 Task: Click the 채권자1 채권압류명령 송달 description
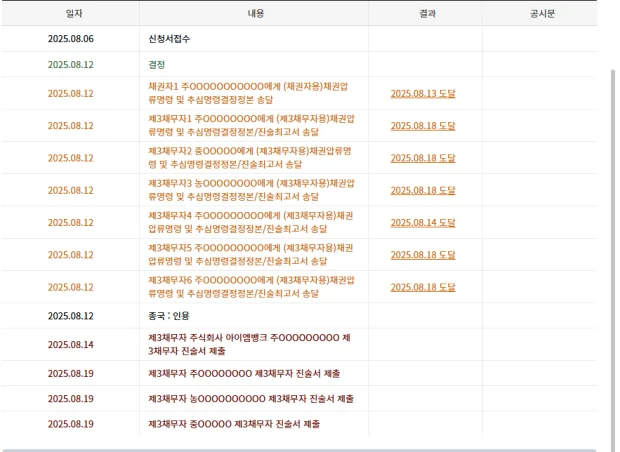(250, 93)
